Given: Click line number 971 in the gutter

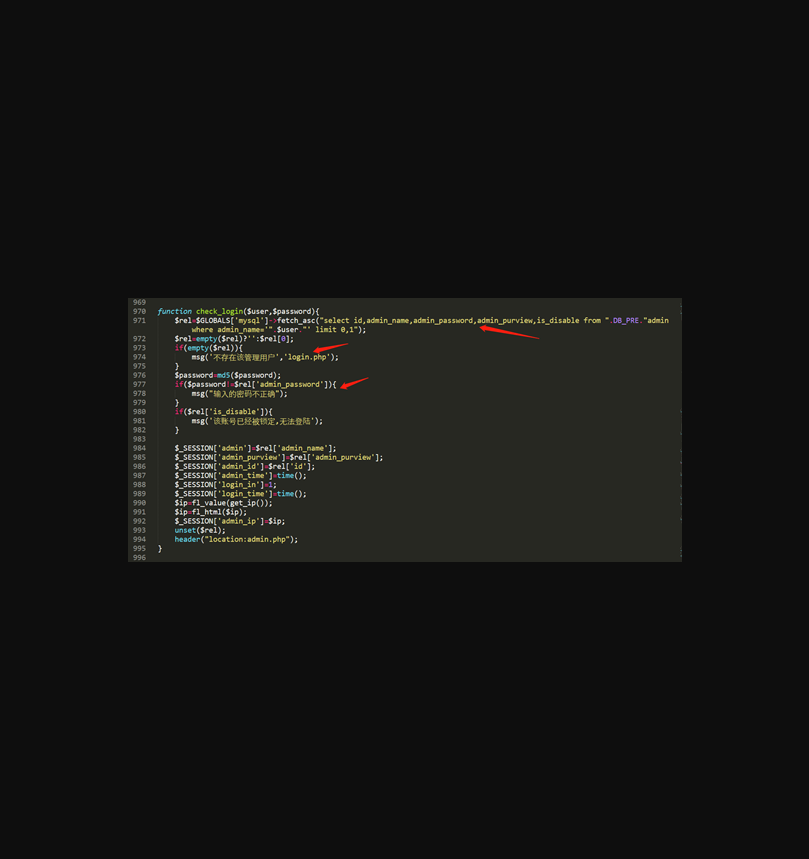Looking at the screenshot, I should coord(139,321).
